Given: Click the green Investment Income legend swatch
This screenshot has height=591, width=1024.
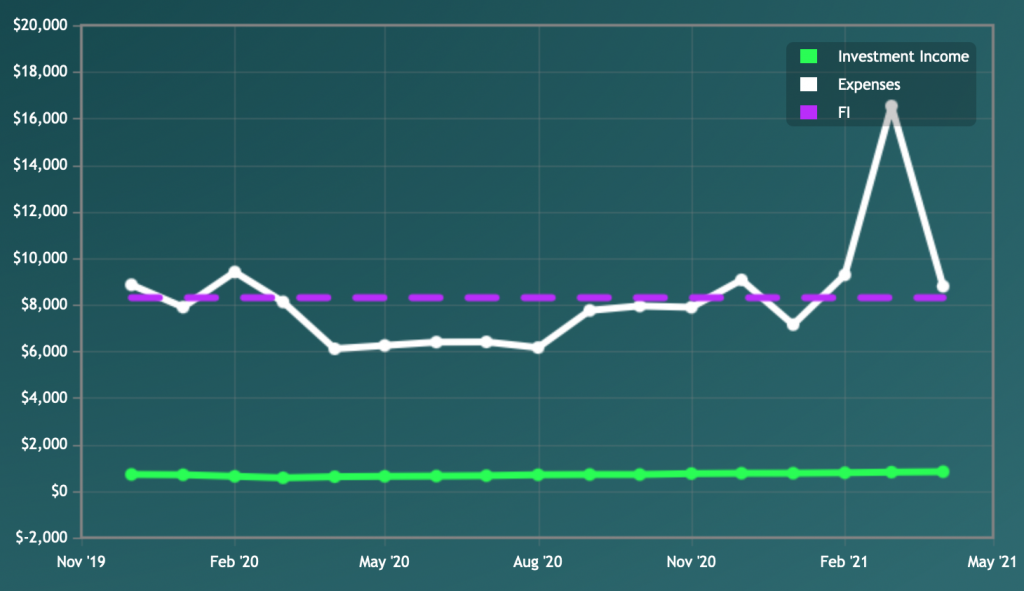Looking at the screenshot, I should (810, 57).
